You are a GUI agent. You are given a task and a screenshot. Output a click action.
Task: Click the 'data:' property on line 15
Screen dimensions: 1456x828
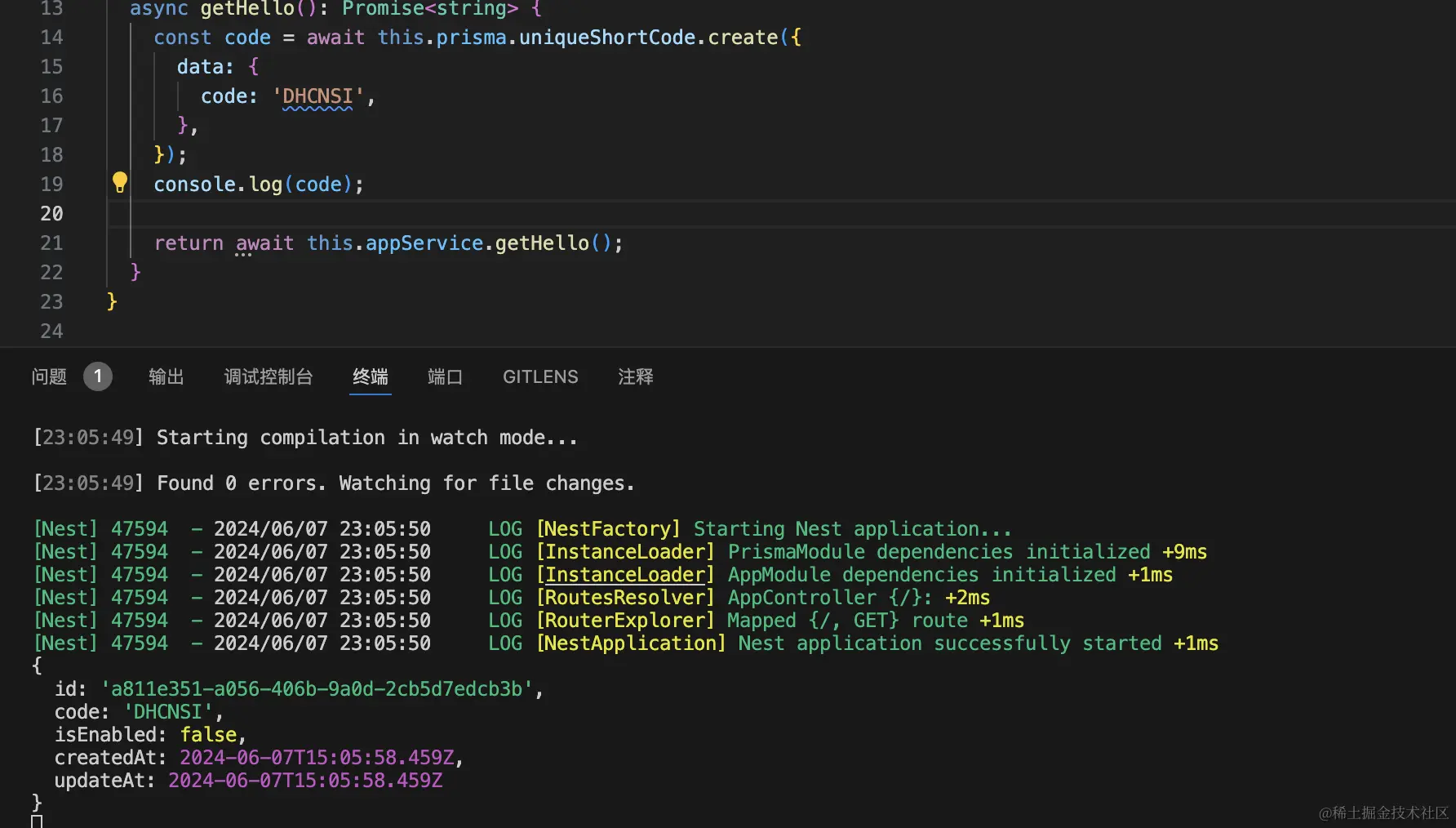206,67
